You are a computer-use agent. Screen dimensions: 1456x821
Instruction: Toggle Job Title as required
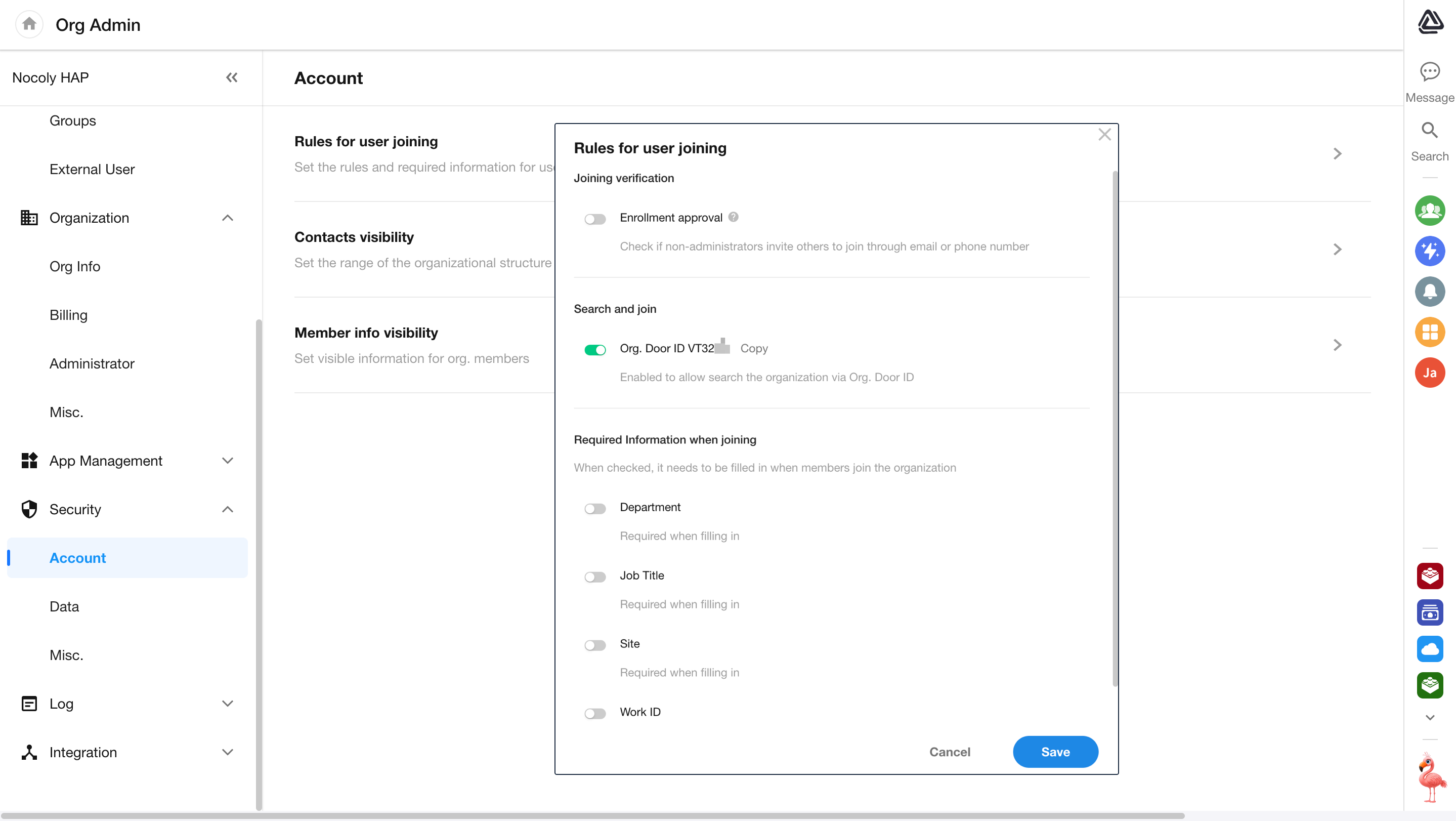pyautogui.click(x=594, y=578)
